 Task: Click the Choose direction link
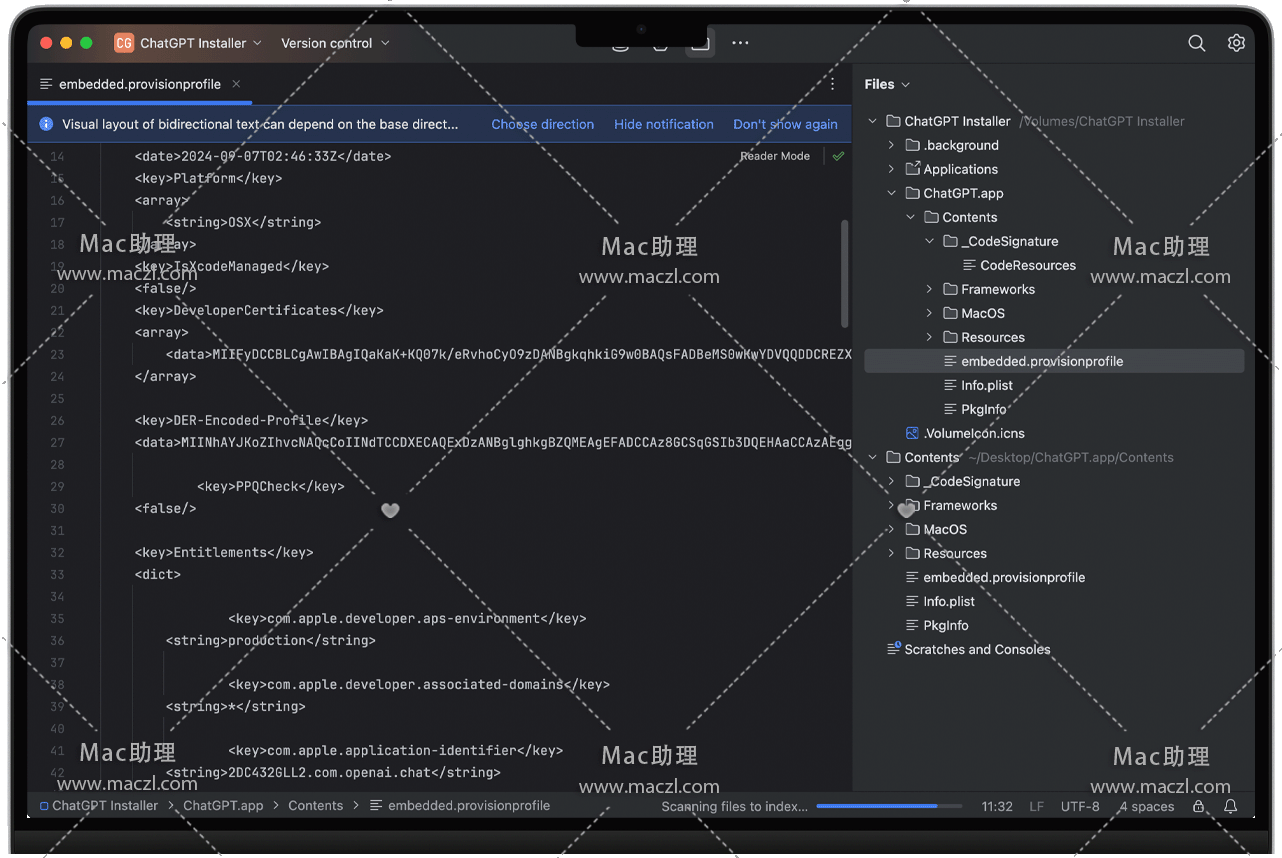pyautogui.click(x=542, y=124)
